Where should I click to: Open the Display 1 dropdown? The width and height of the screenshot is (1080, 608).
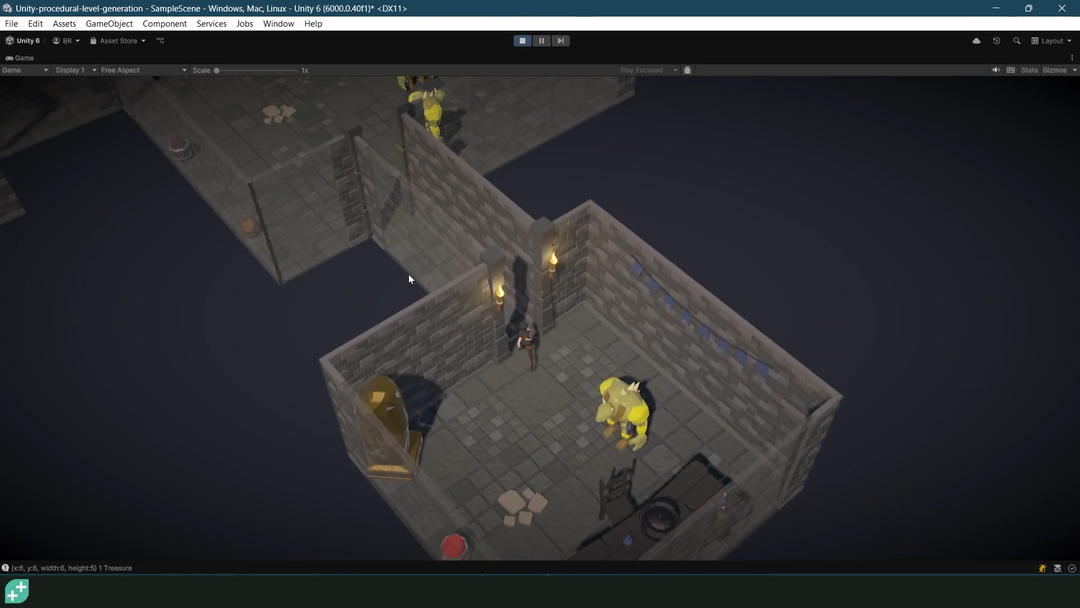[73, 70]
